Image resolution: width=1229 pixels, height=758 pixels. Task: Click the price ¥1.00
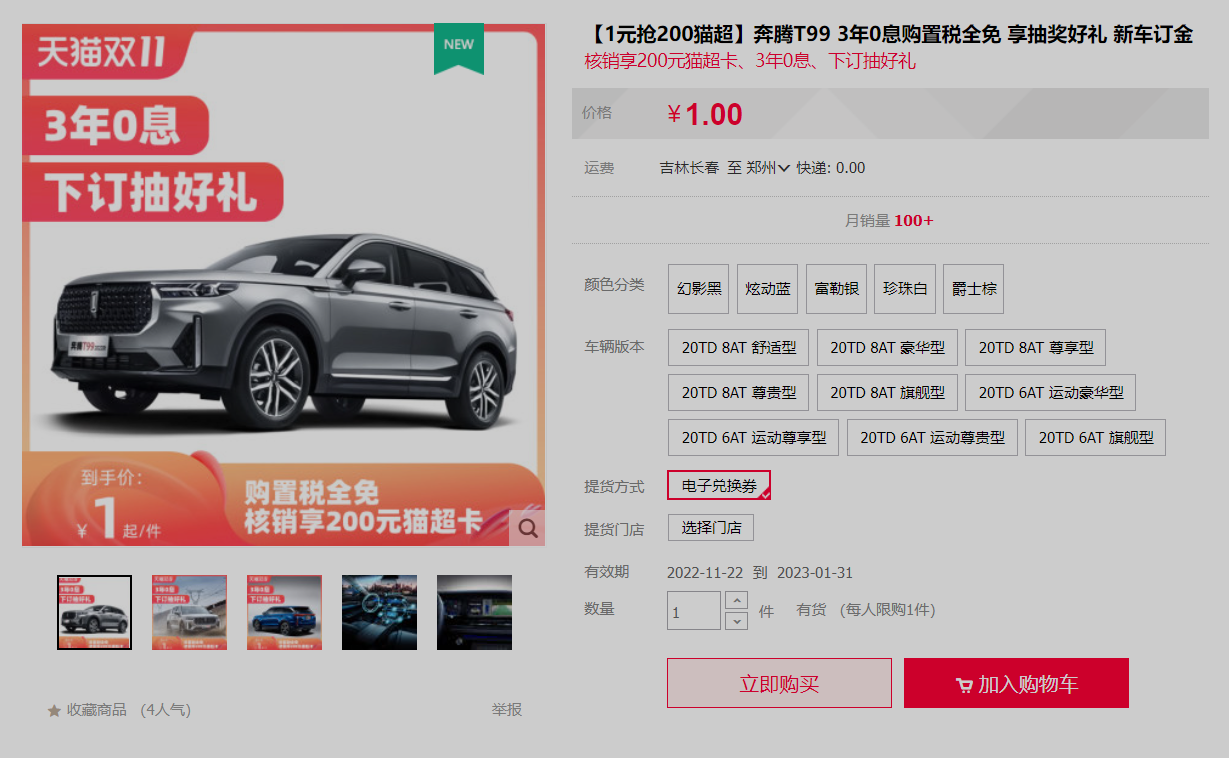pos(705,114)
